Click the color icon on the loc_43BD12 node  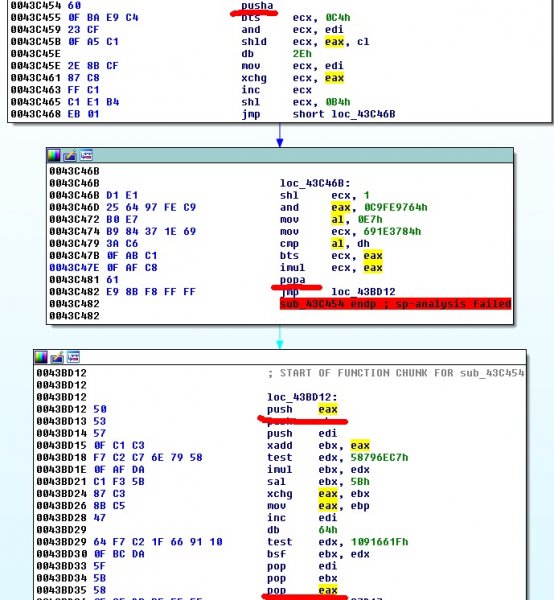pyautogui.click(x=41, y=357)
